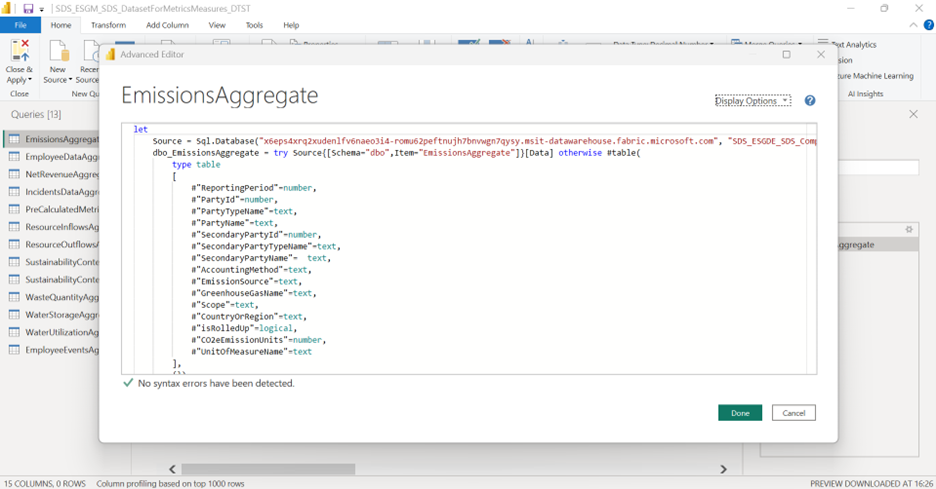Open the File menu
This screenshot has width=936, height=489.
pyautogui.click(x=20, y=25)
